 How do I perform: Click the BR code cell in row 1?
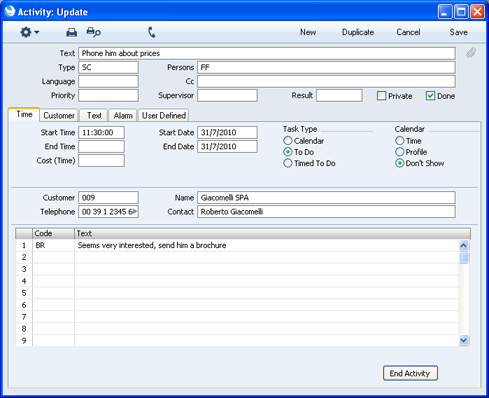53,245
